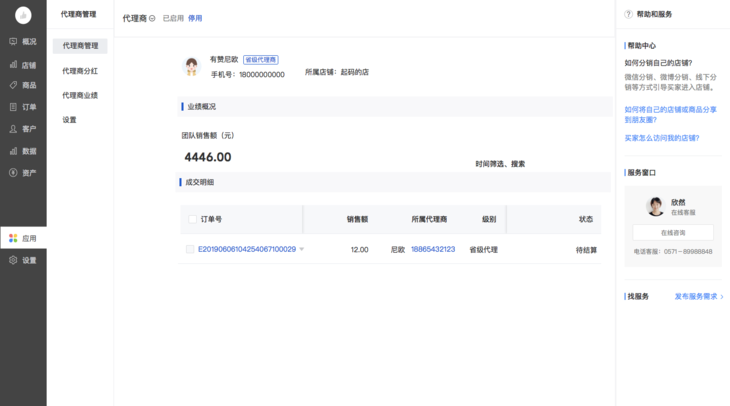730x406 pixels.
Task: Click 停用 to disable the agent
Action: (x=195, y=18)
